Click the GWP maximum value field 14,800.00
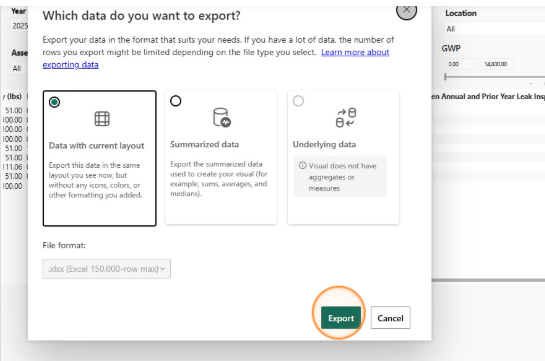Viewport: 545px width, 361px height. click(x=497, y=64)
